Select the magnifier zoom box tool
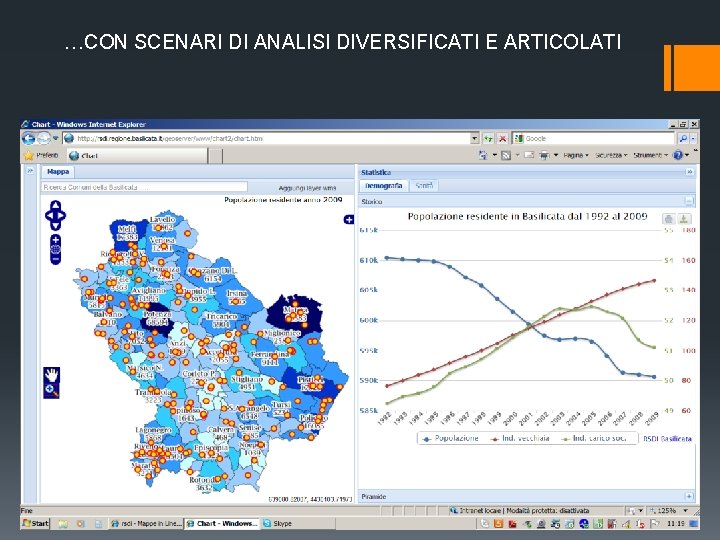The height and width of the screenshot is (540, 720). pos(51,390)
